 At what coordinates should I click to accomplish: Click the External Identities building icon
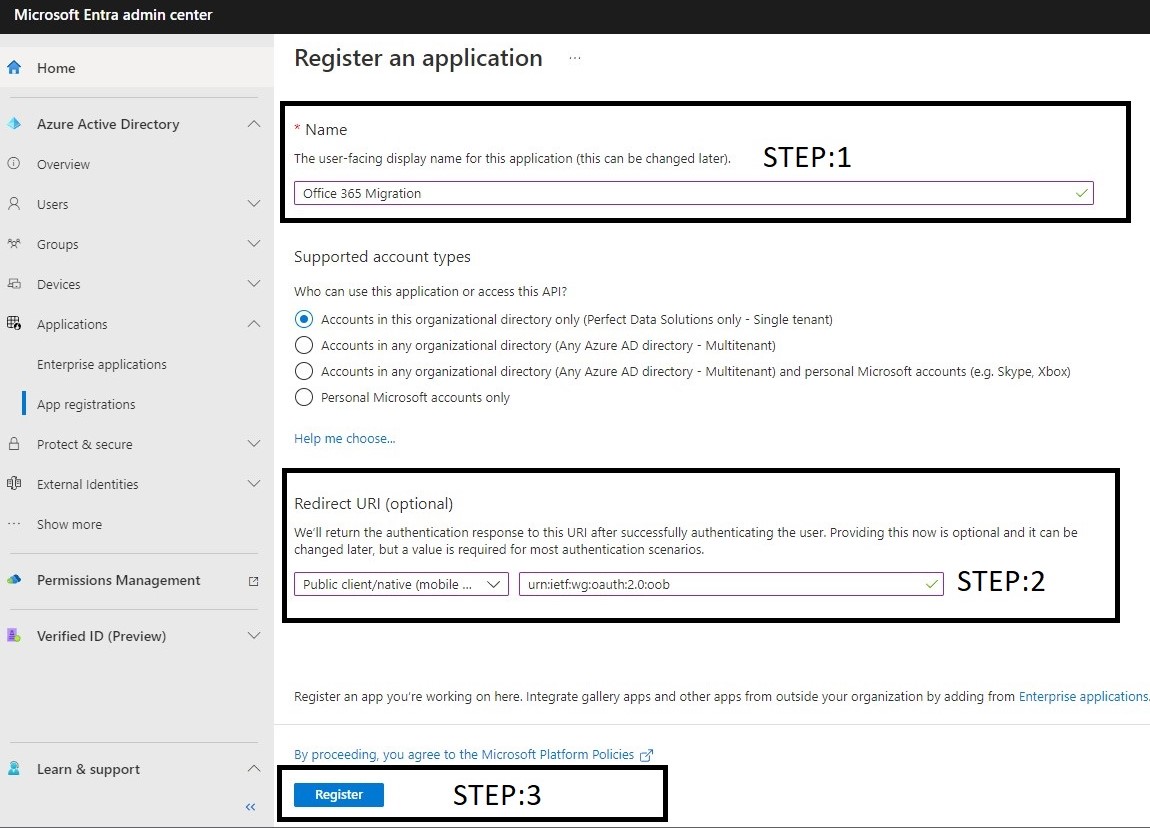click(x=14, y=483)
